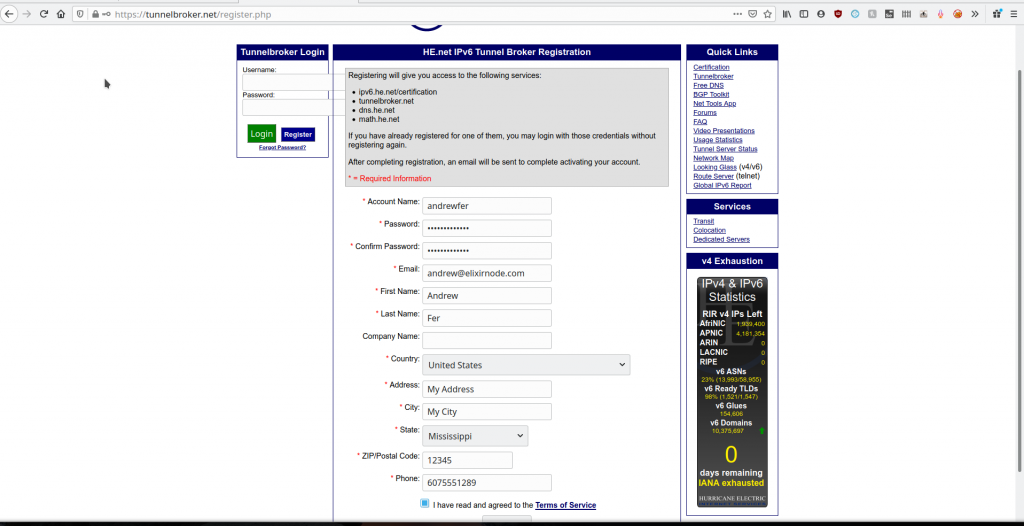
Task: Open Dedicated Servers link
Action: [x=722, y=240]
